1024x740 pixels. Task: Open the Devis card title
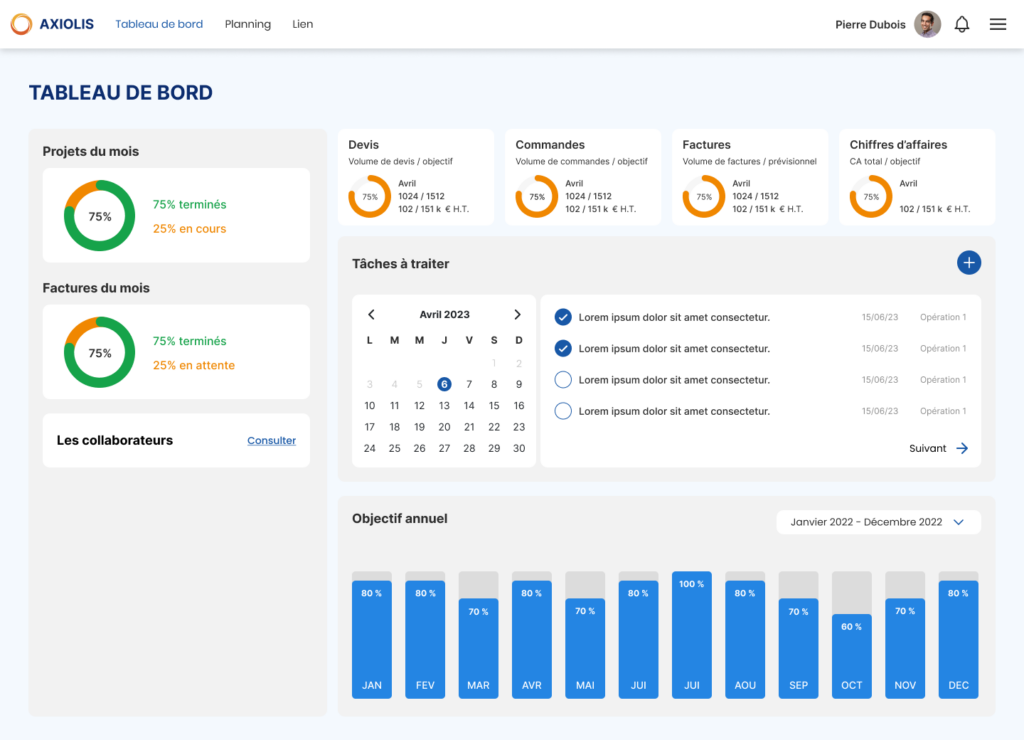[363, 145]
